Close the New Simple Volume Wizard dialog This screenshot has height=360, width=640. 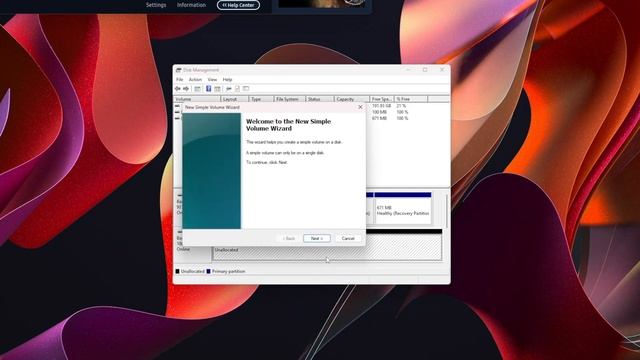tap(360, 107)
